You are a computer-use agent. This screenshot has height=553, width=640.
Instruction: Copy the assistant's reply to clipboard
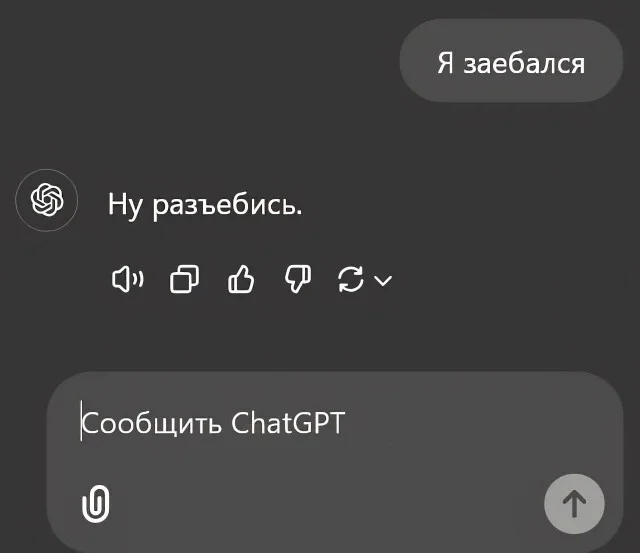coord(184,281)
